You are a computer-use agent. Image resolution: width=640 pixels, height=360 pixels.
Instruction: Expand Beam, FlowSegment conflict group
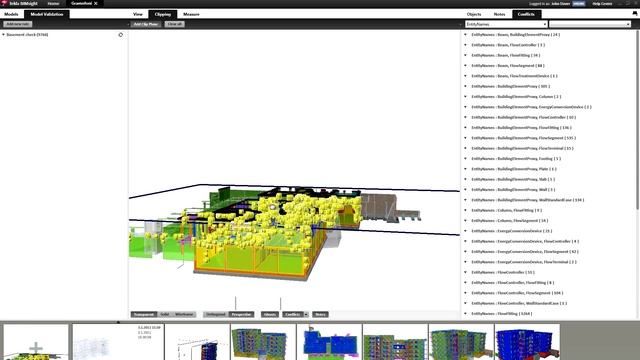click(x=465, y=66)
